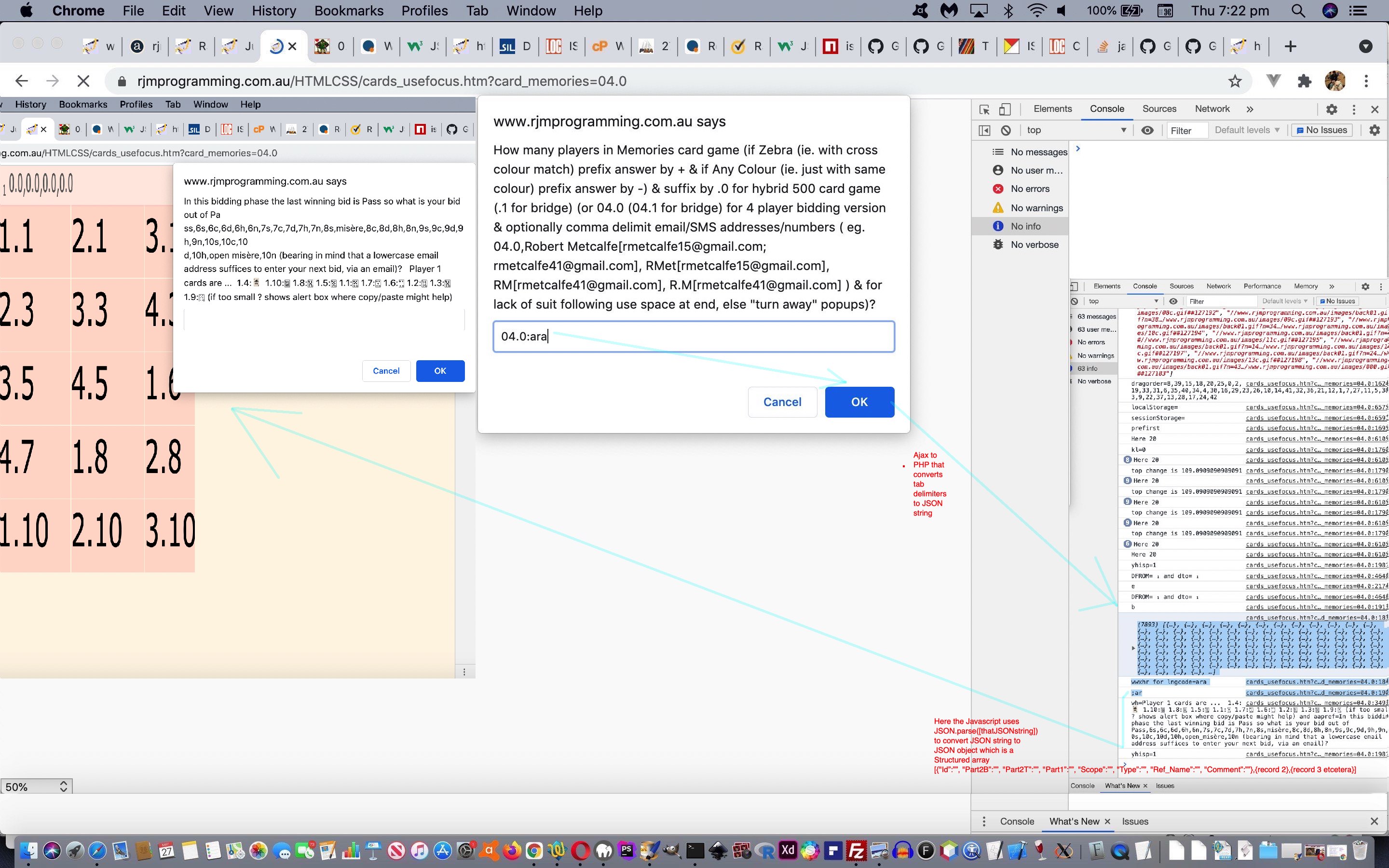Image resolution: width=1389 pixels, height=868 pixels.
Task: Click the Console panel tab in DevTools
Action: point(1106,108)
